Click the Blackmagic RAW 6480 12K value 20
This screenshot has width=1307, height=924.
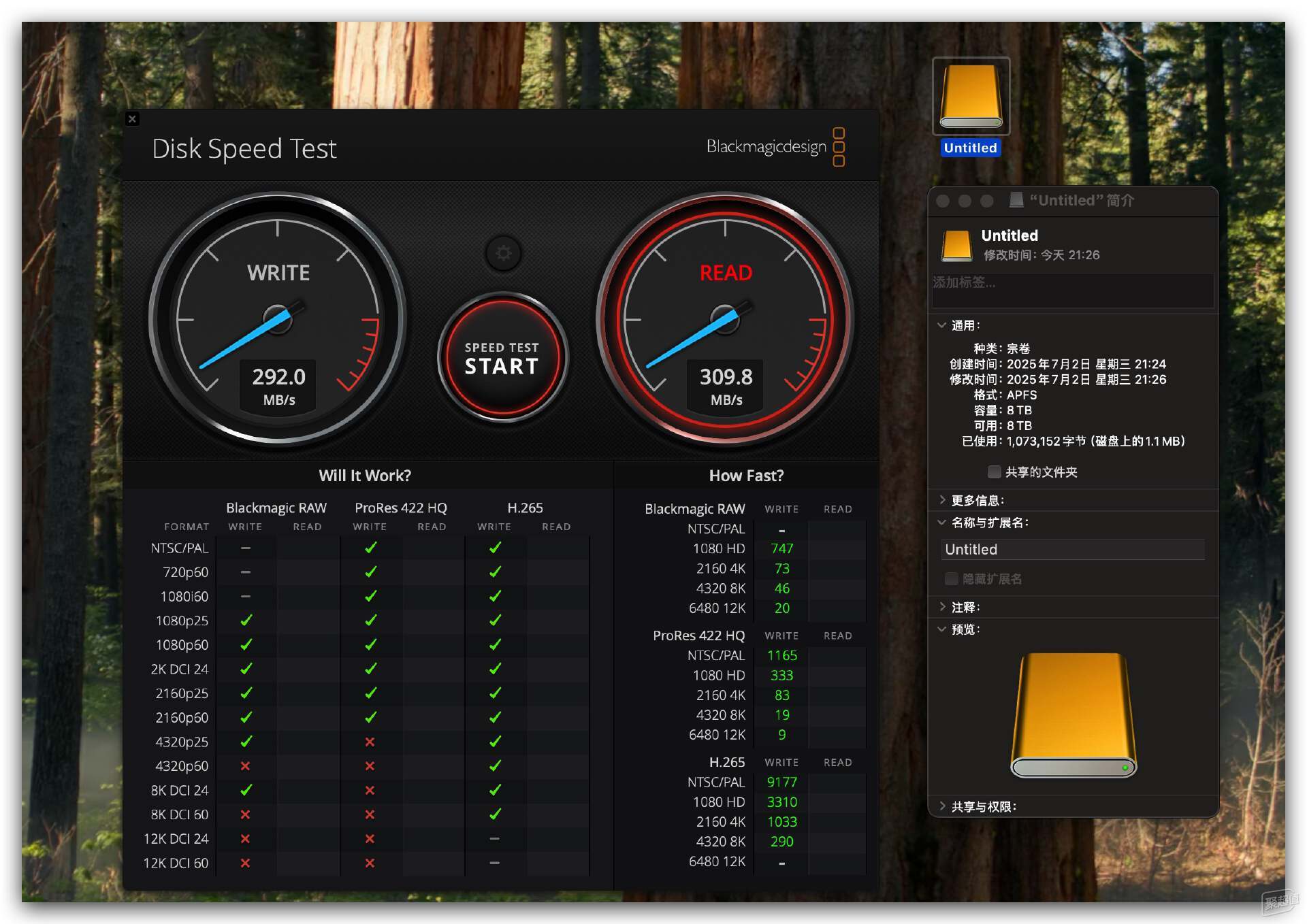click(x=781, y=608)
